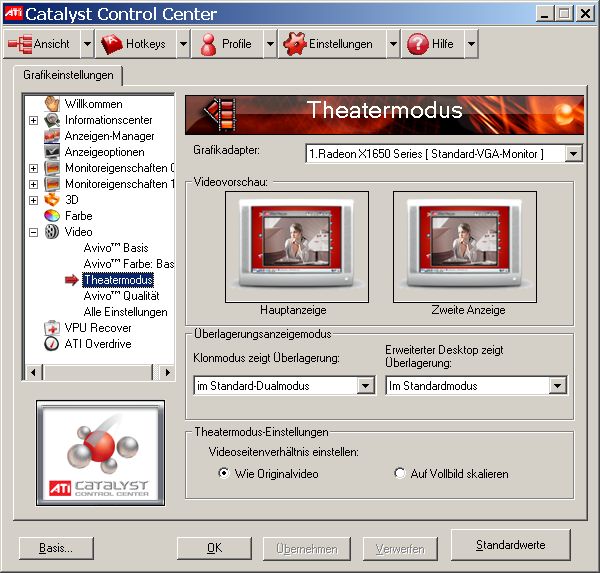Click the Willkommen hand icon
The width and height of the screenshot is (600, 573).
(x=52, y=104)
